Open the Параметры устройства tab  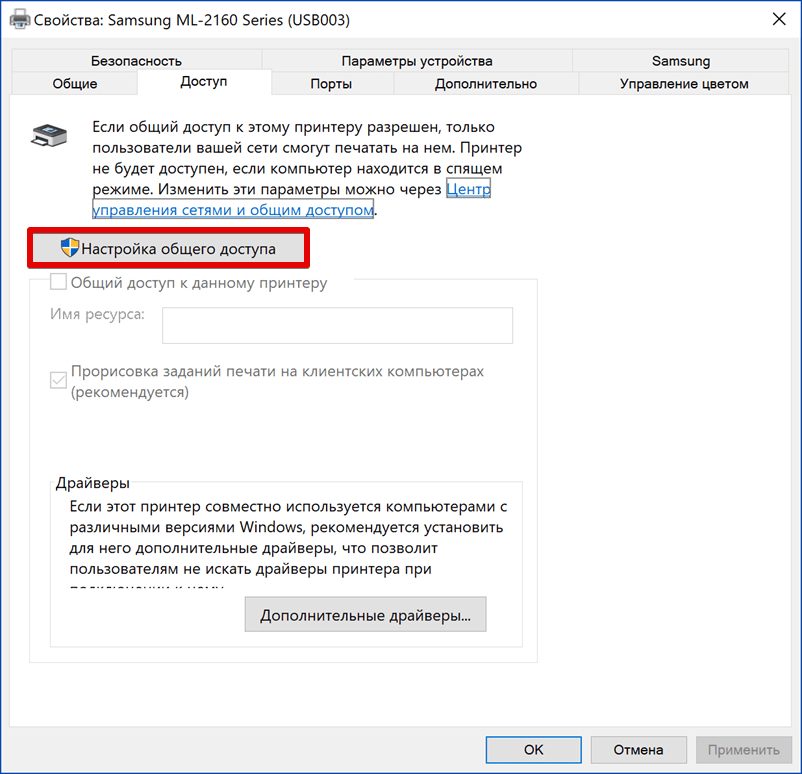pyautogui.click(x=417, y=61)
